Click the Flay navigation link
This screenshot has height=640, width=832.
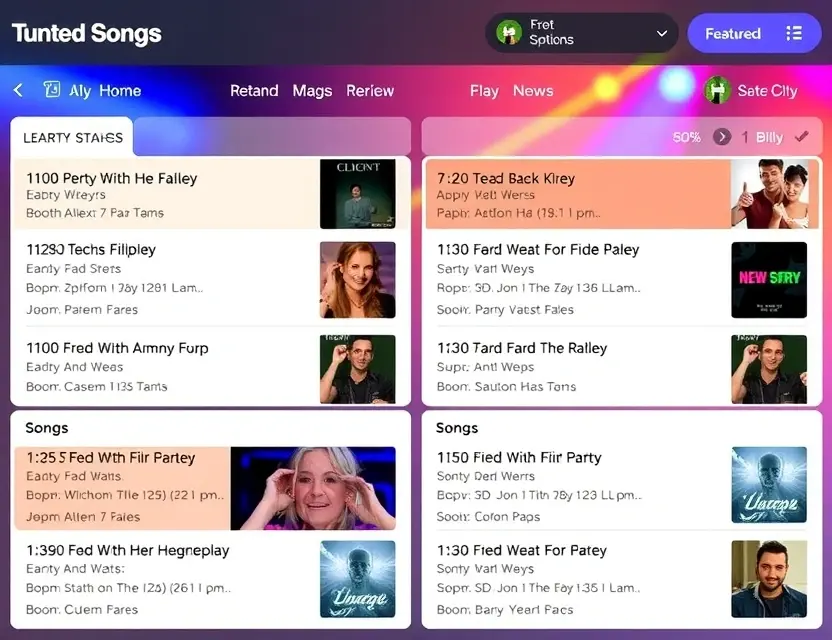pyautogui.click(x=484, y=91)
